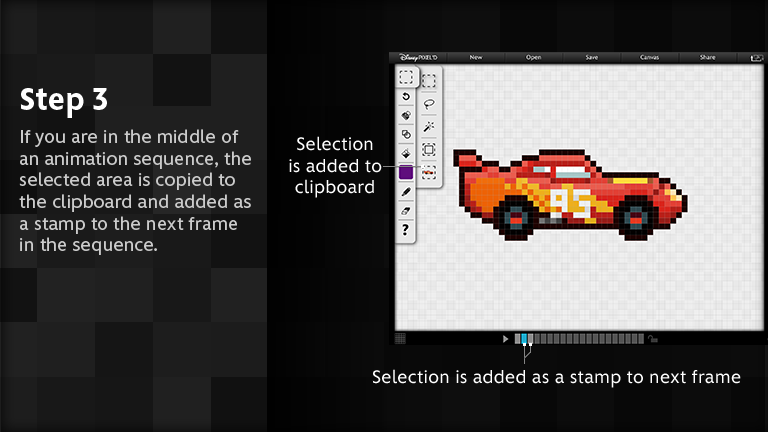Screen dimensions: 768x432
Task: Select the eraser tool
Action: pyautogui.click(x=406, y=211)
